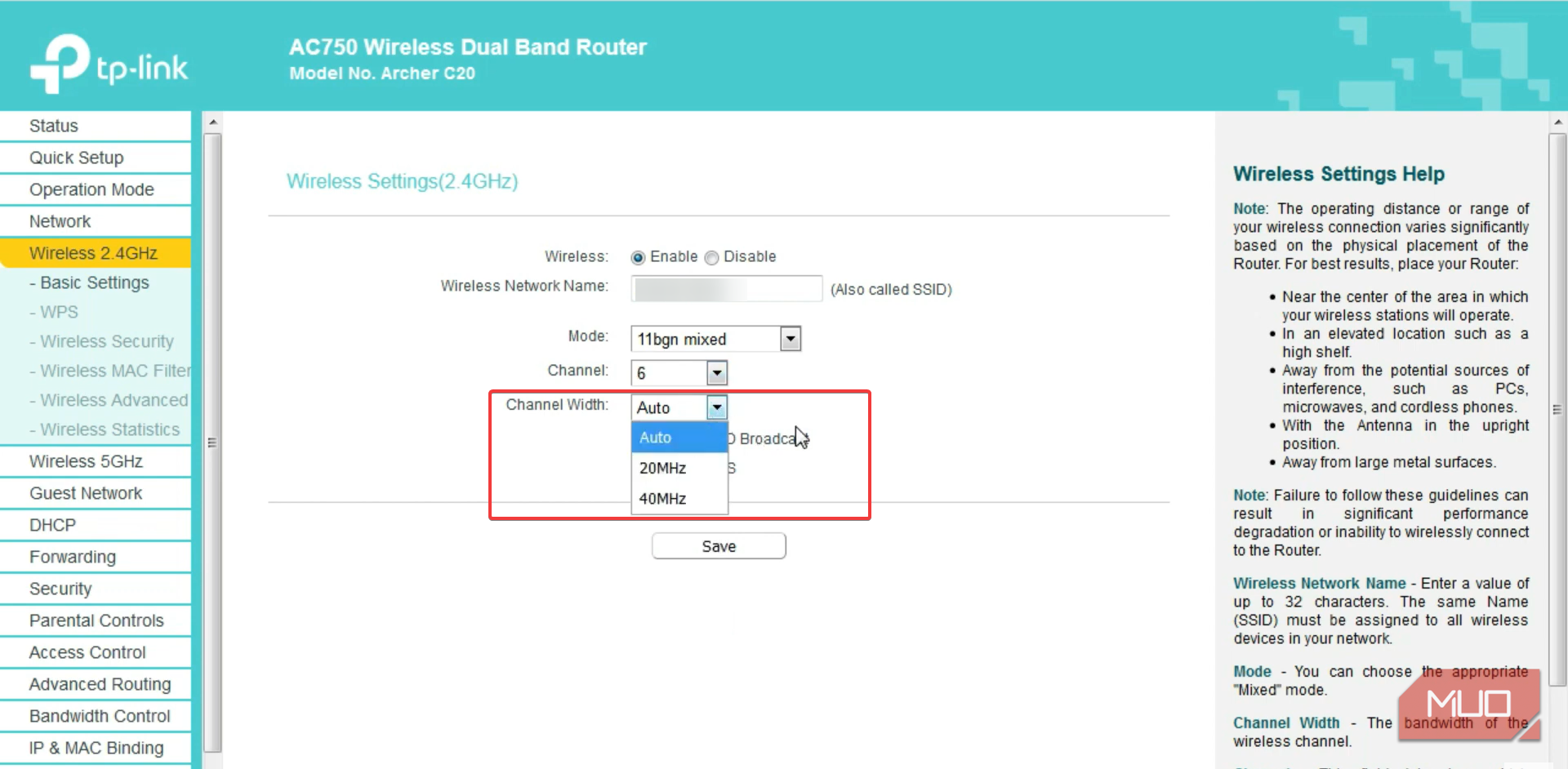
Task: Open Parental Controls
Action: pyautogui.click(x=96, y=620)
